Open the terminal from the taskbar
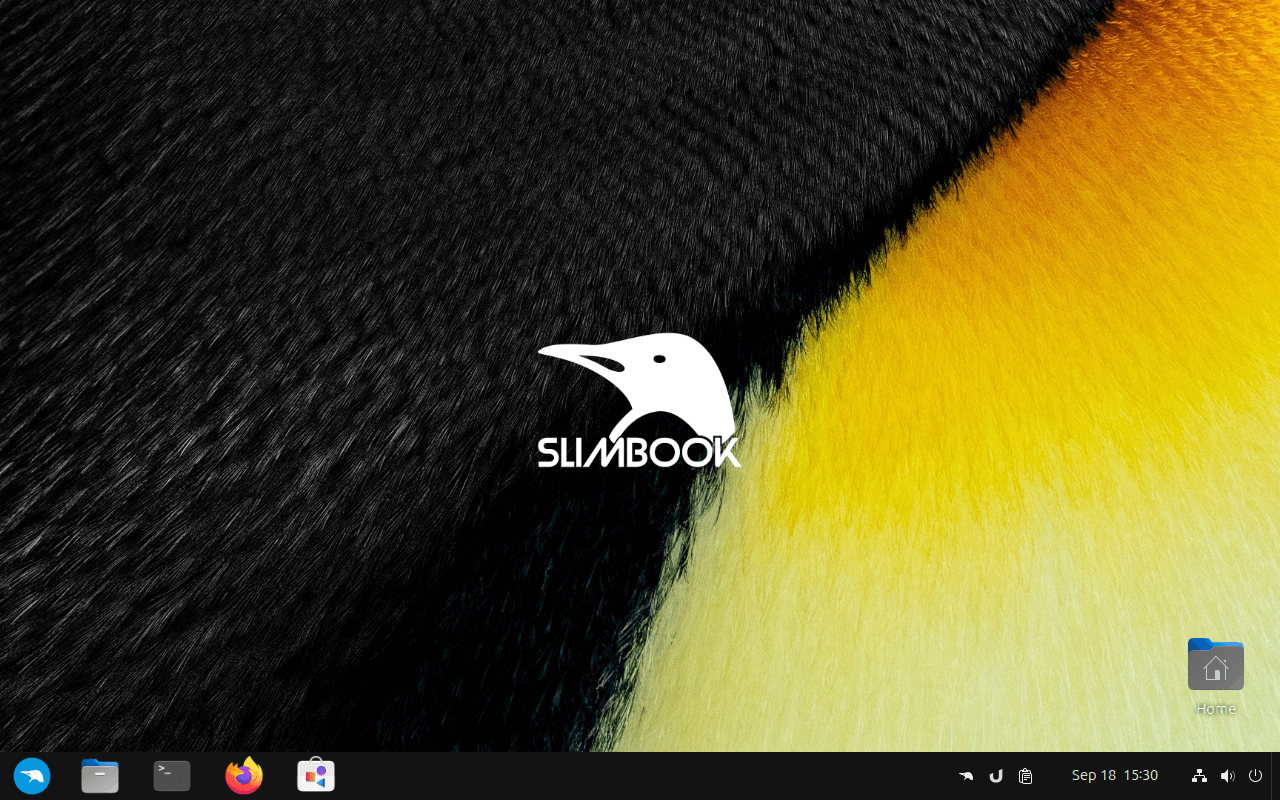1280x800 pixels. coord(172,776)
